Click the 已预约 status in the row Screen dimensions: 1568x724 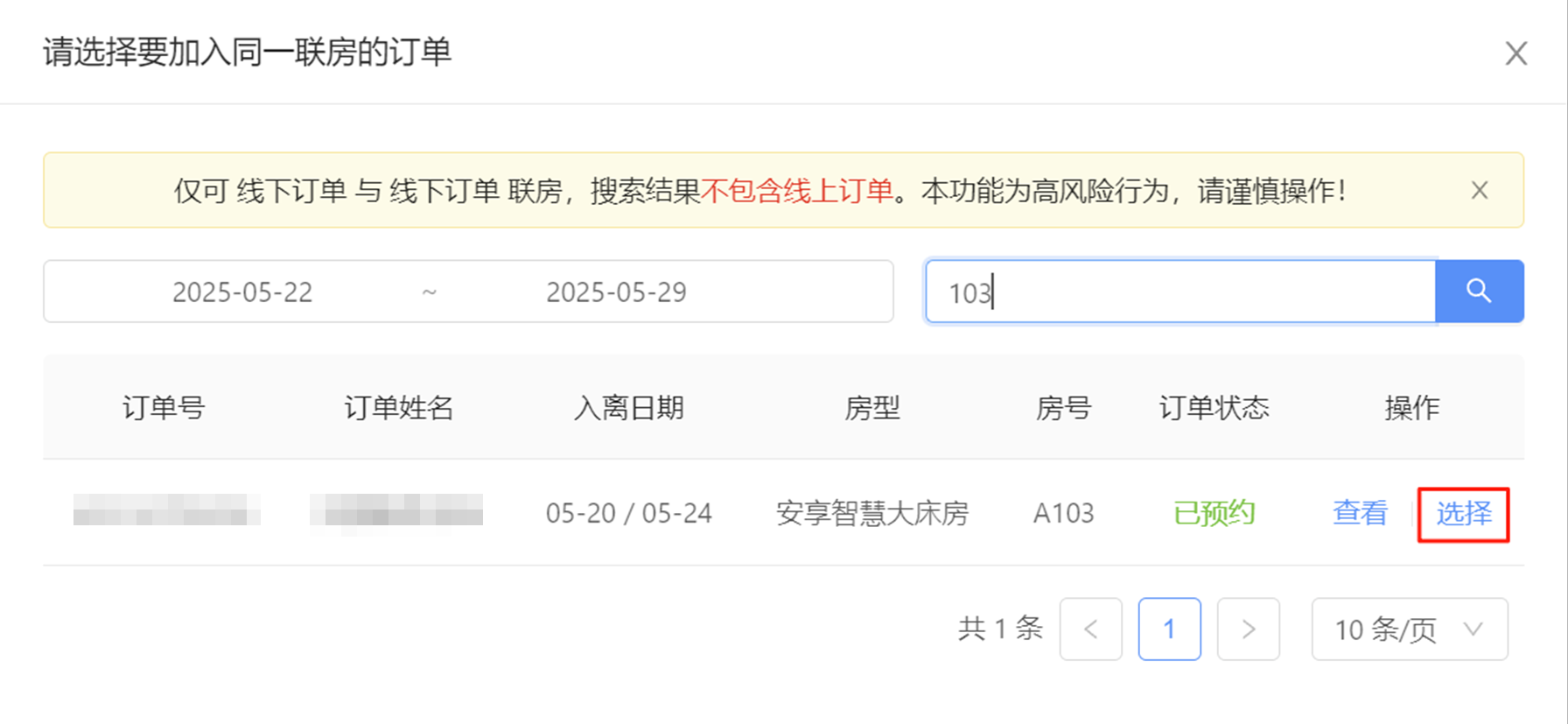point(1214,512)
